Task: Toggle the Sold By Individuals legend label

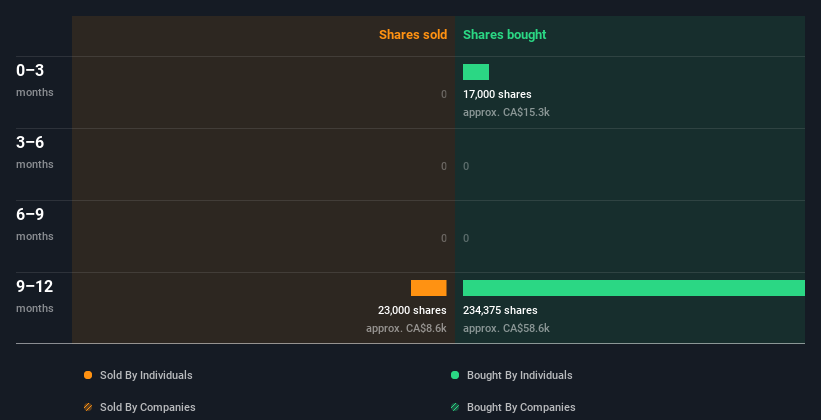Action: [146, 375]
